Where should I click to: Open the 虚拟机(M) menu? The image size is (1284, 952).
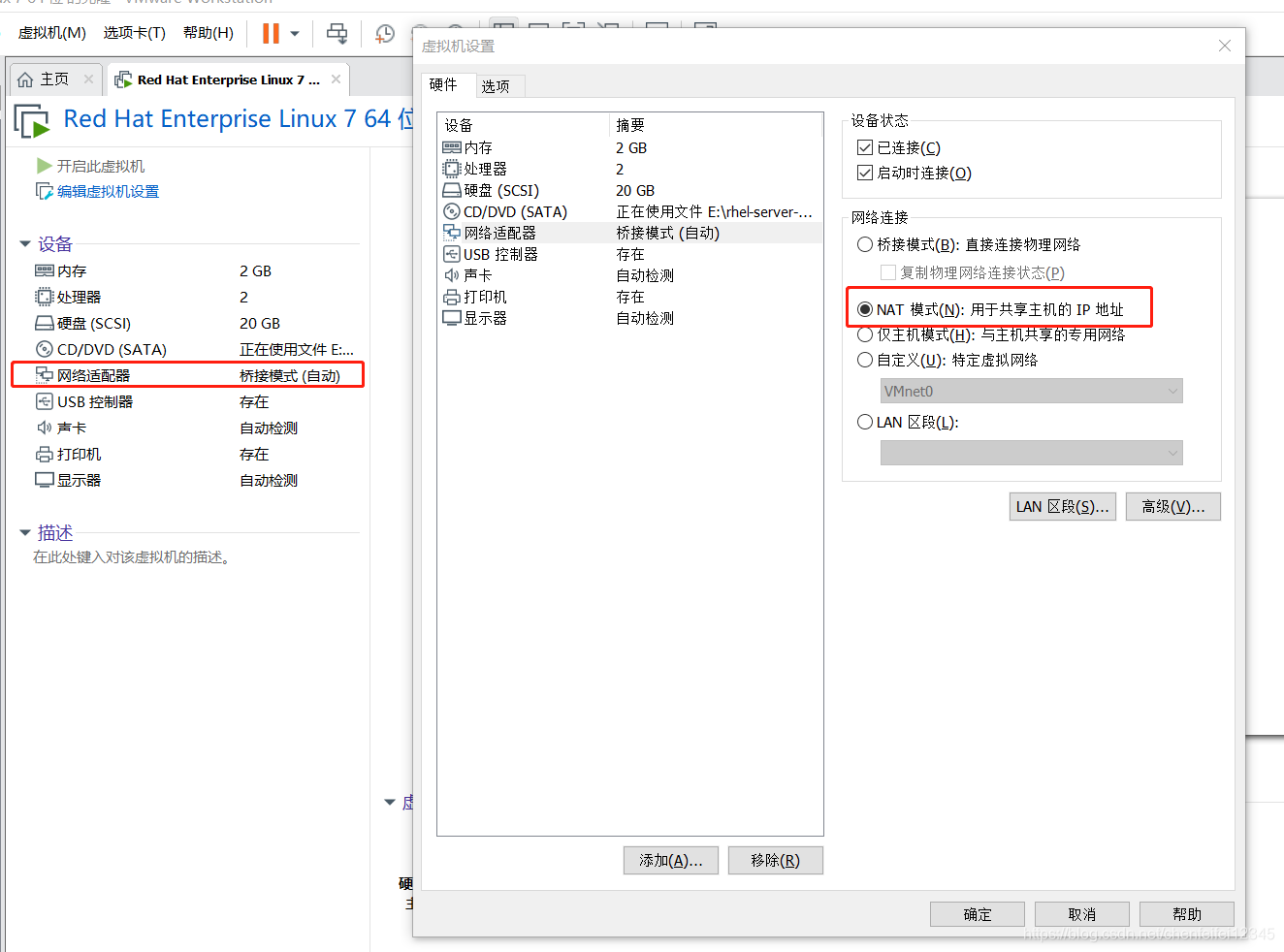pos(51,32)
